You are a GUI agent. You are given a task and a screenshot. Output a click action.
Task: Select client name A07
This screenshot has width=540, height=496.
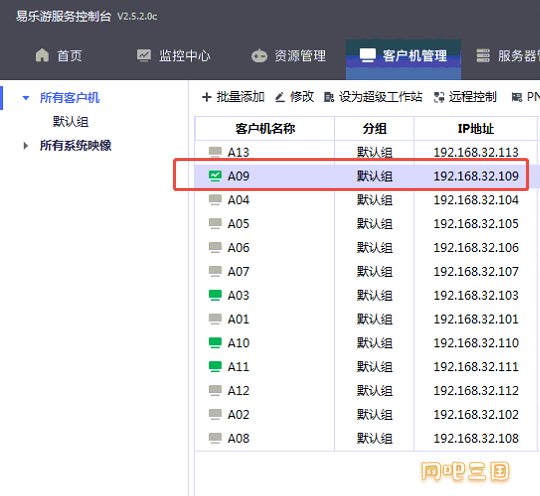click(x=238, y=271)
